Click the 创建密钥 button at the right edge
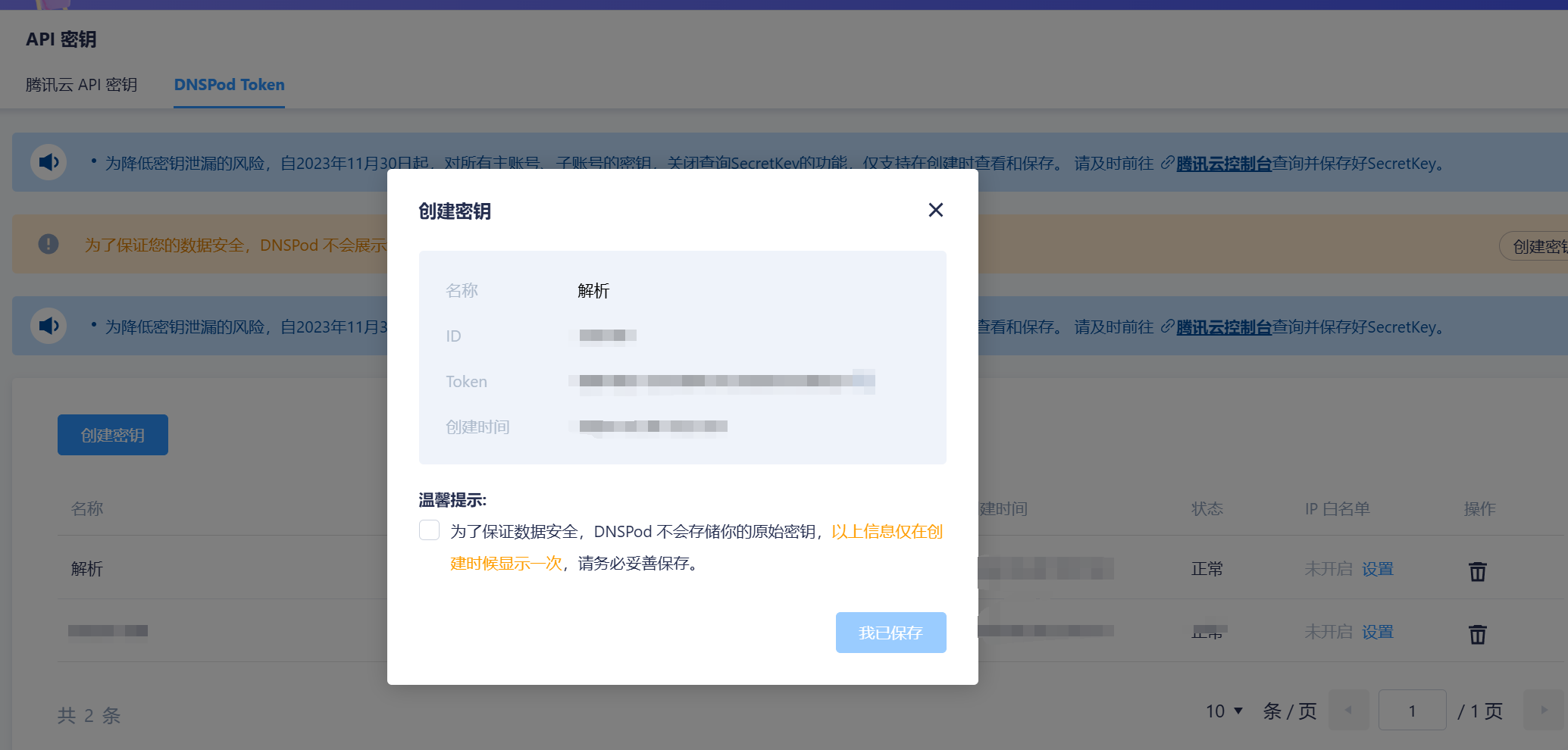 (x=1538, y=245)
